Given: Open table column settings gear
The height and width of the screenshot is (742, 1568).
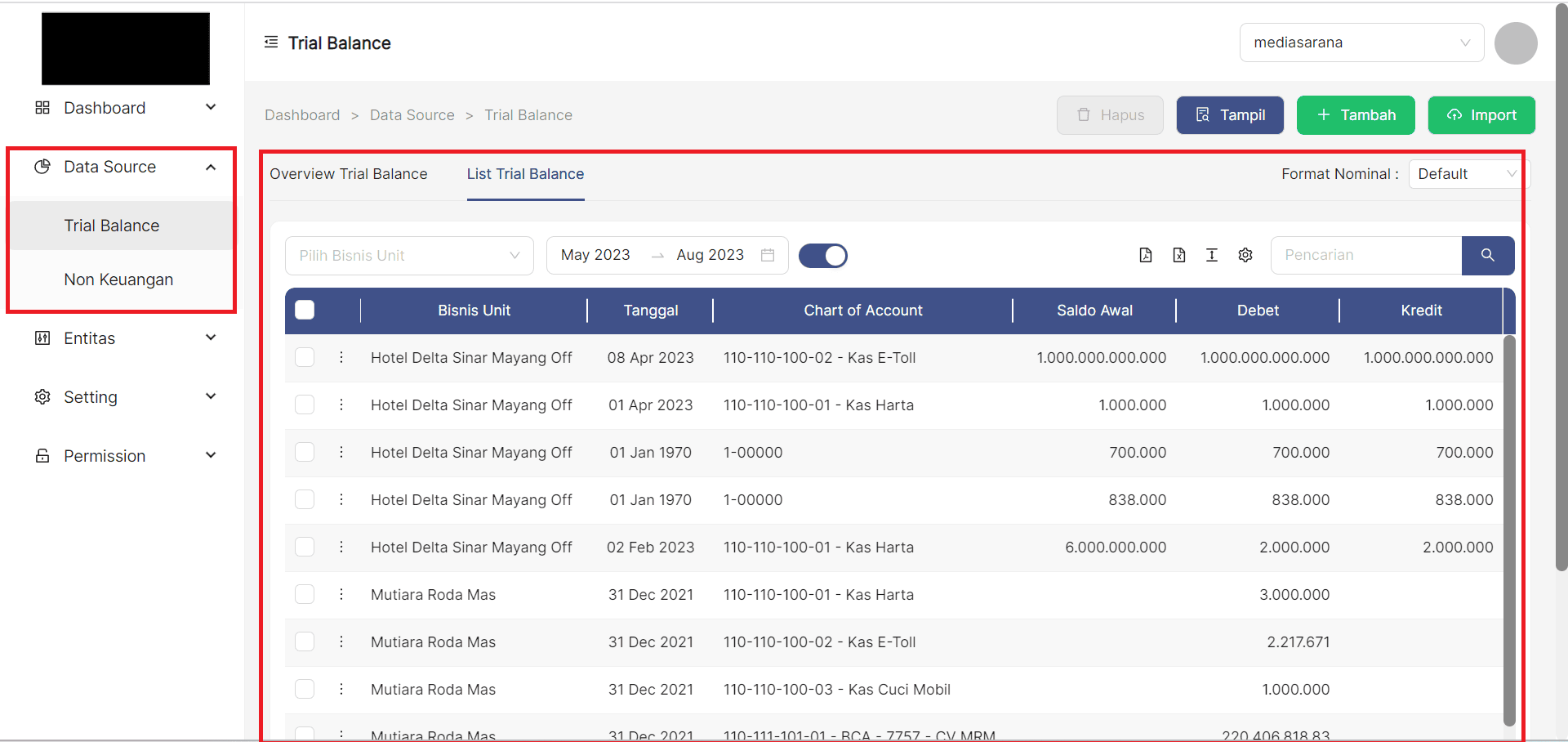Looking at the screenshot, I should pyautogui.click(x=1245, y=255).
